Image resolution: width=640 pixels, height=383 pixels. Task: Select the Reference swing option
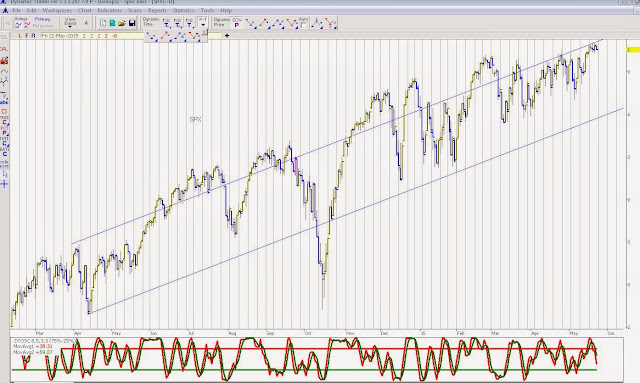point(42,26)
